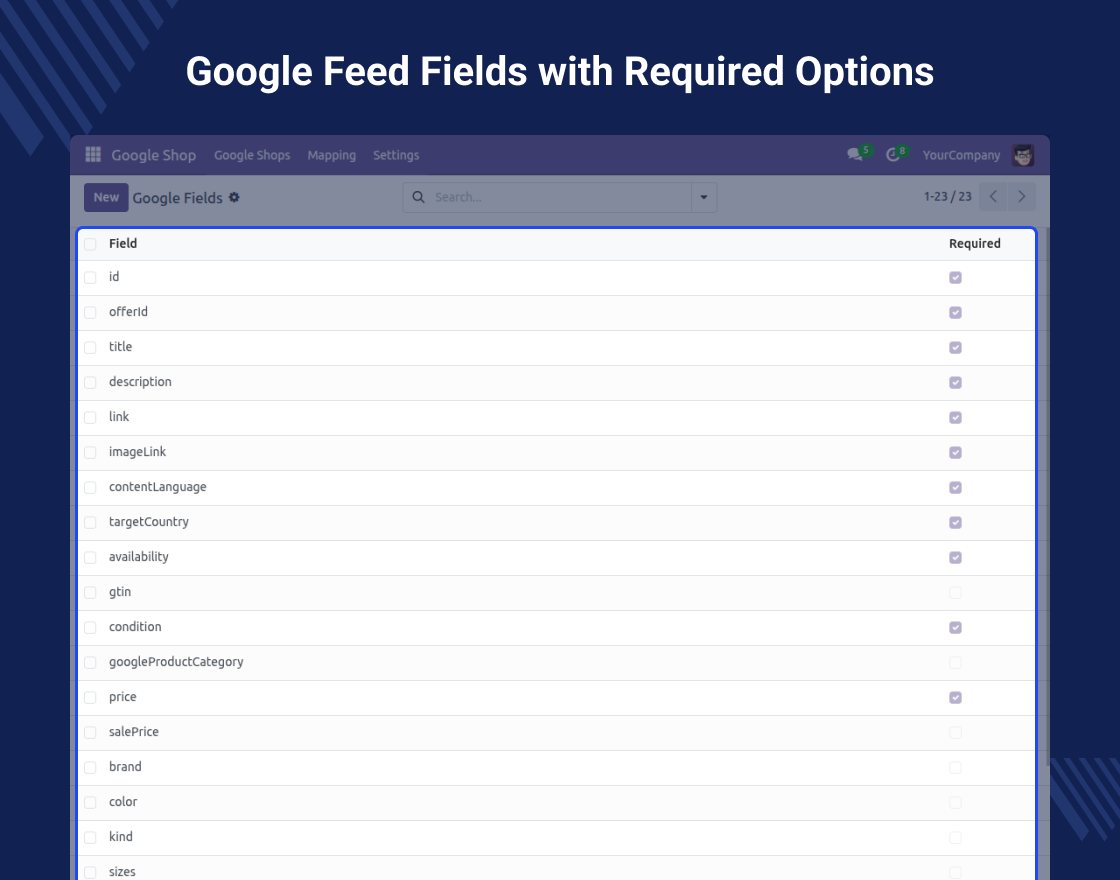The width and height of the screenshot is (1120, 880).
Task: Select the brand row checkbox
Action: click(x=90, y=768)
